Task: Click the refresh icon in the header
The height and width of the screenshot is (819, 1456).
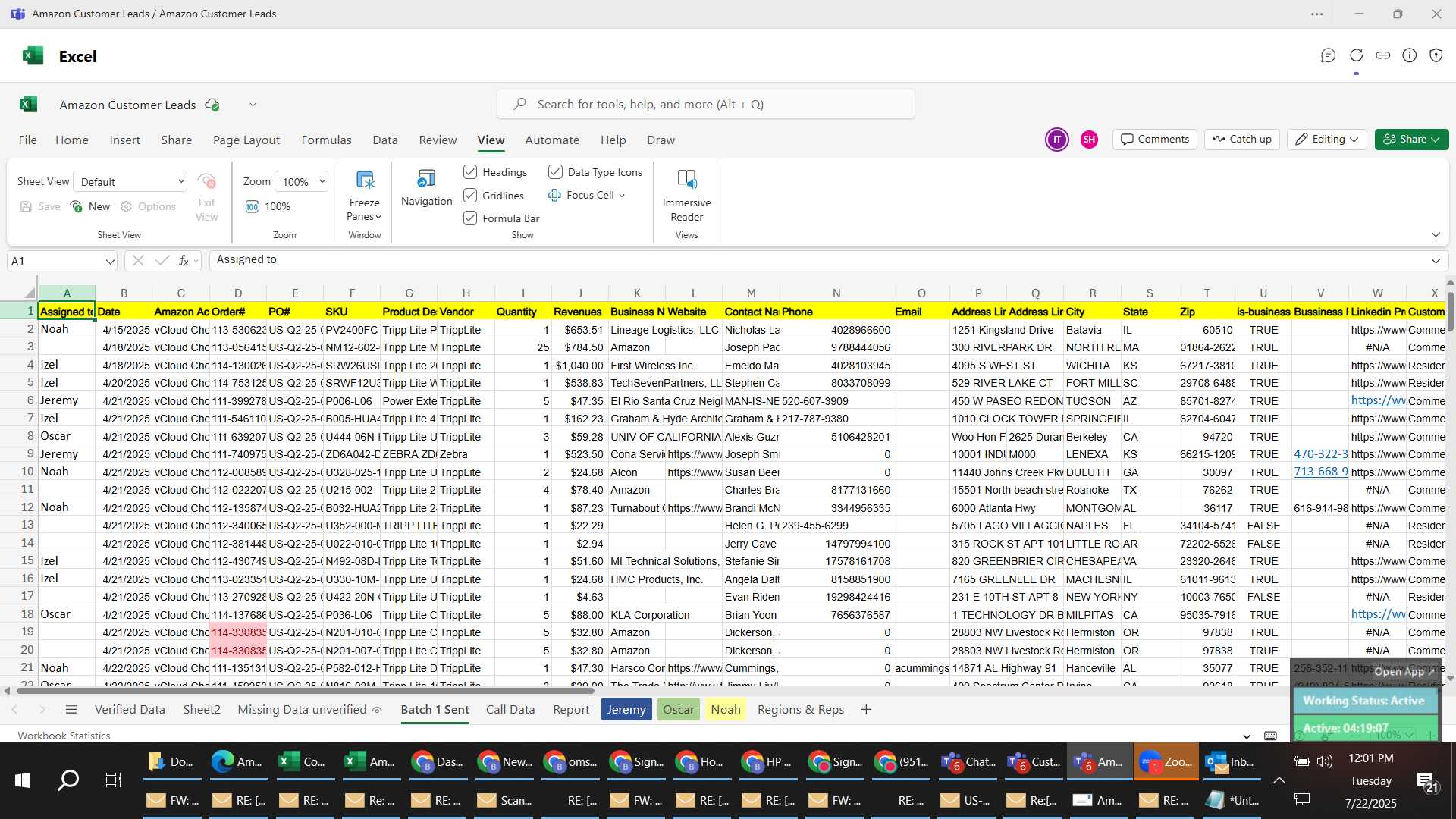Action: pos(1356,55)
